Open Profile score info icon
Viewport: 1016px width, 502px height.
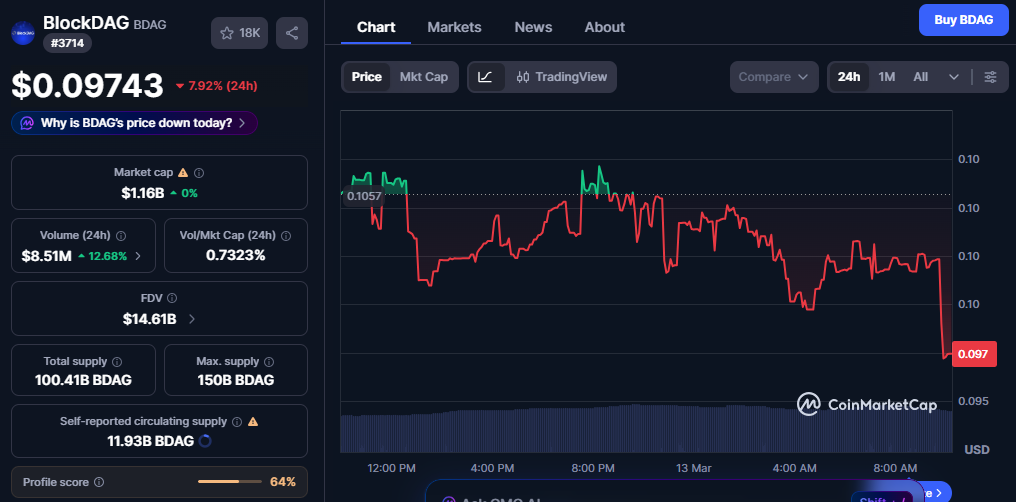coord(99,482)
